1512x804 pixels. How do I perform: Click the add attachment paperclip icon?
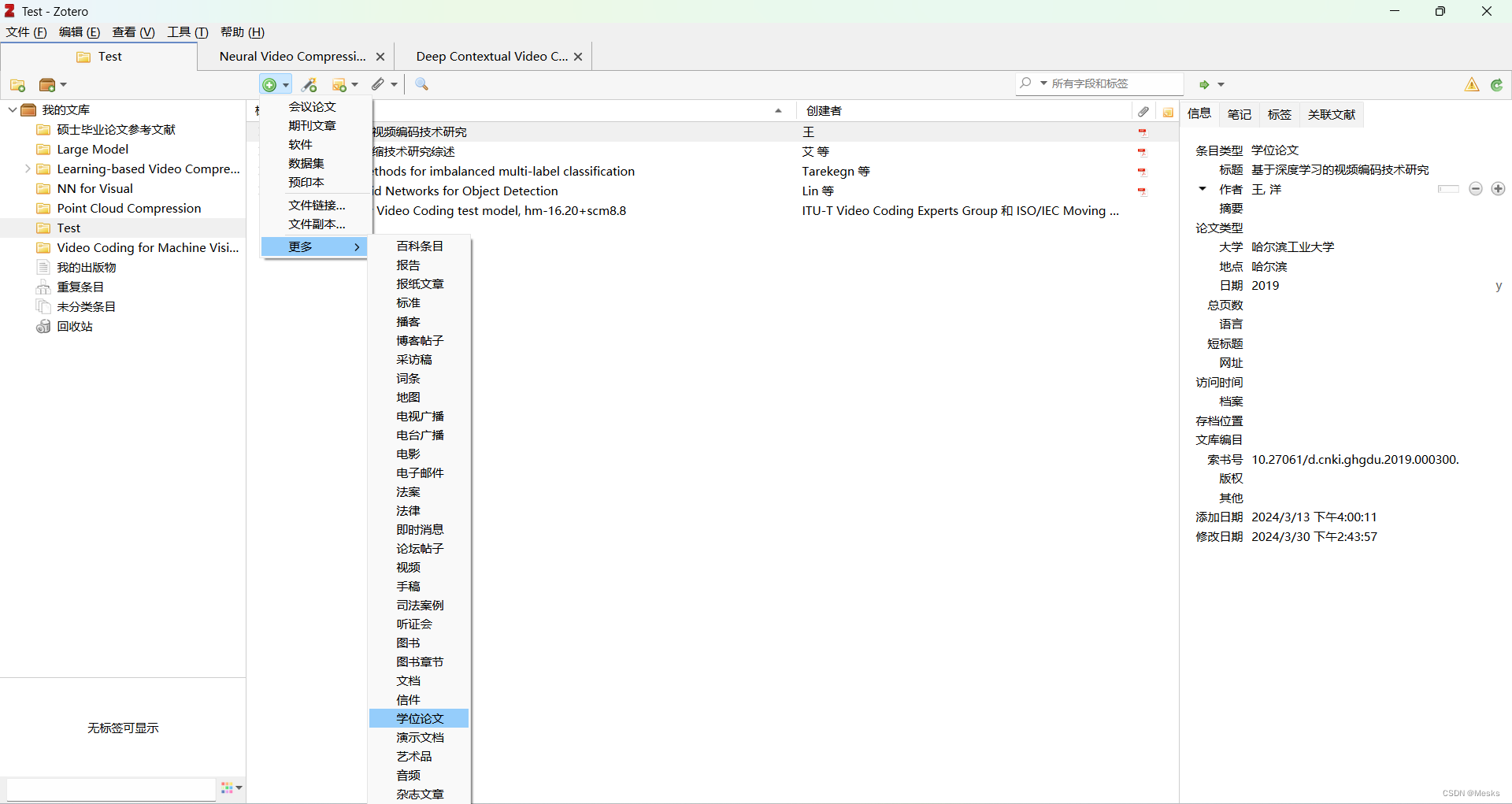click(x=379, y=84)
